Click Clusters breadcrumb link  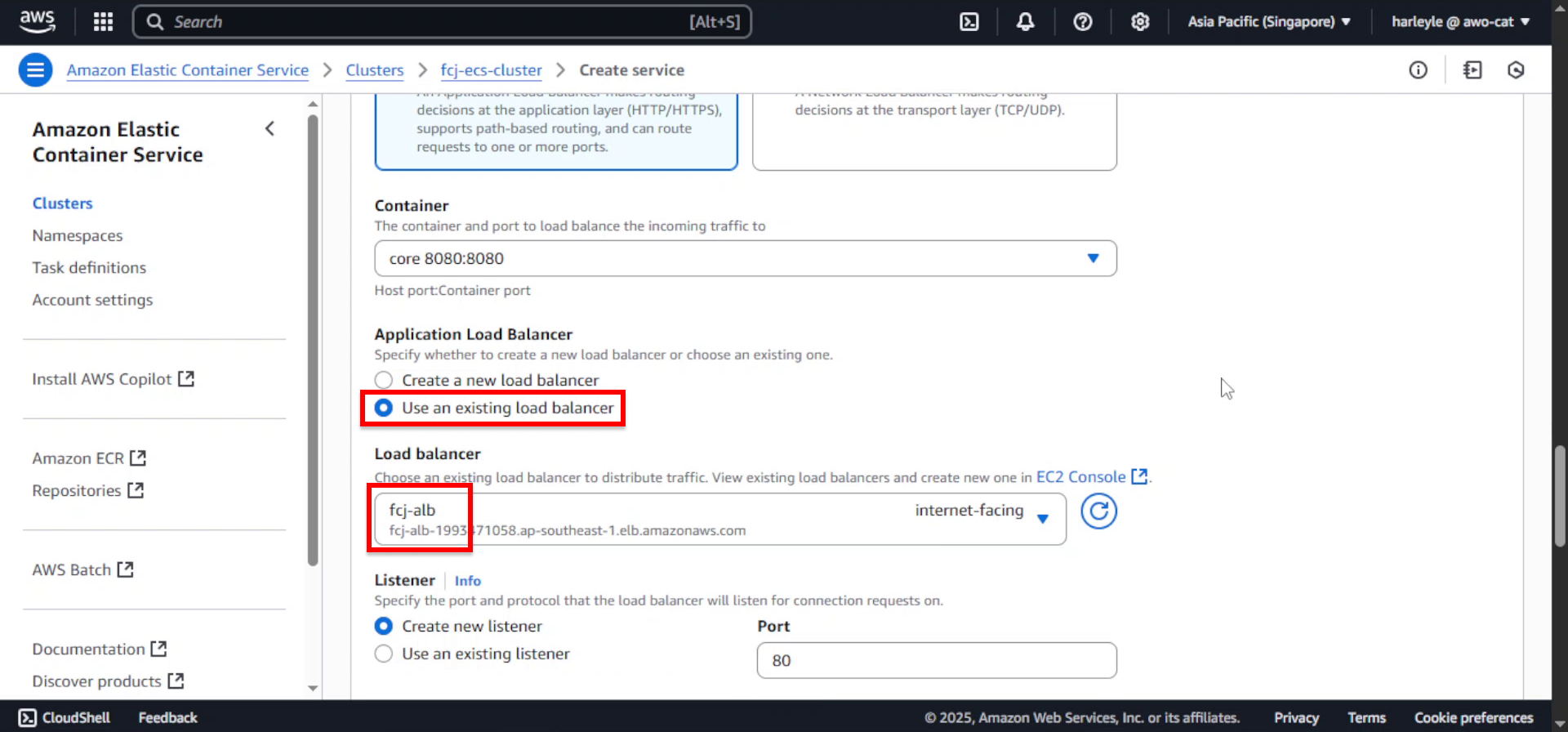click(x=375, y=70)
